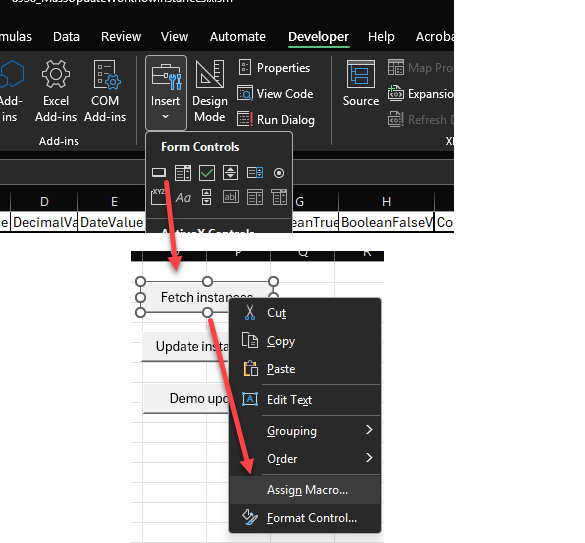Choose Assign Macro from context menu

[x=306, y=490]
